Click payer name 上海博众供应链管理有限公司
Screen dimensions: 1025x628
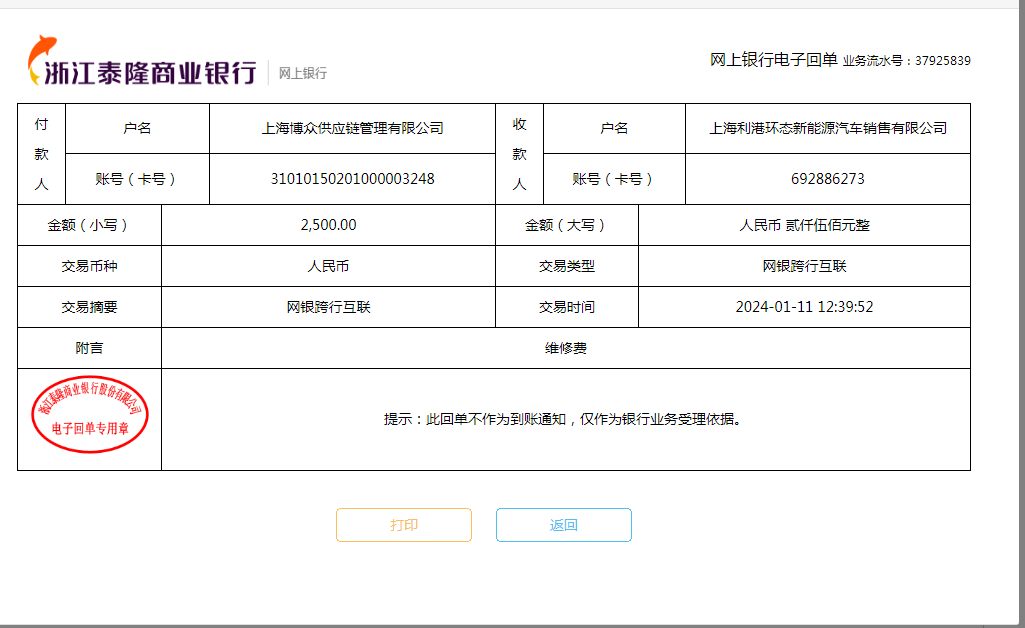pos(352,128)
